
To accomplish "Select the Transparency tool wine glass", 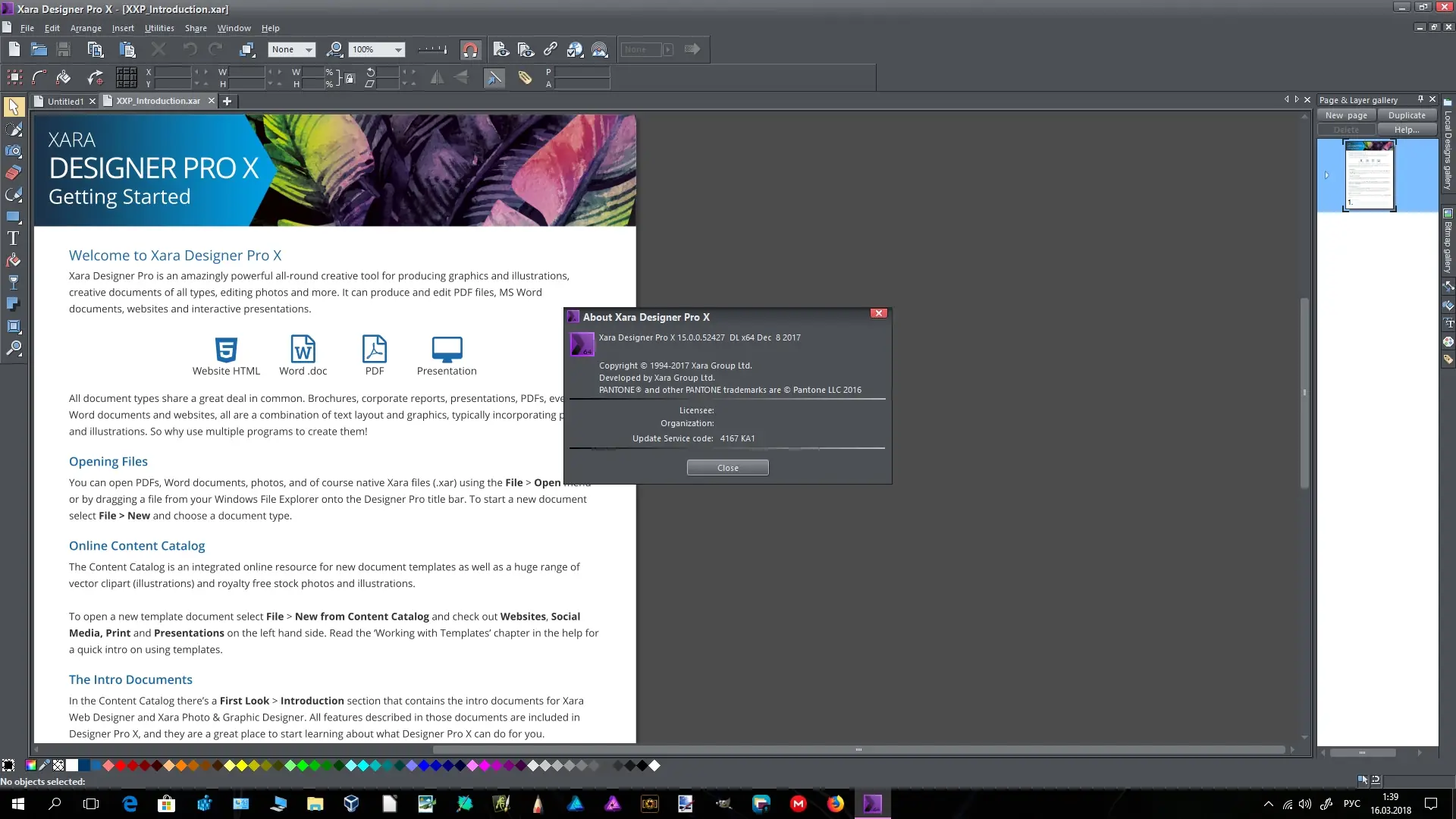I will point(13,283).
